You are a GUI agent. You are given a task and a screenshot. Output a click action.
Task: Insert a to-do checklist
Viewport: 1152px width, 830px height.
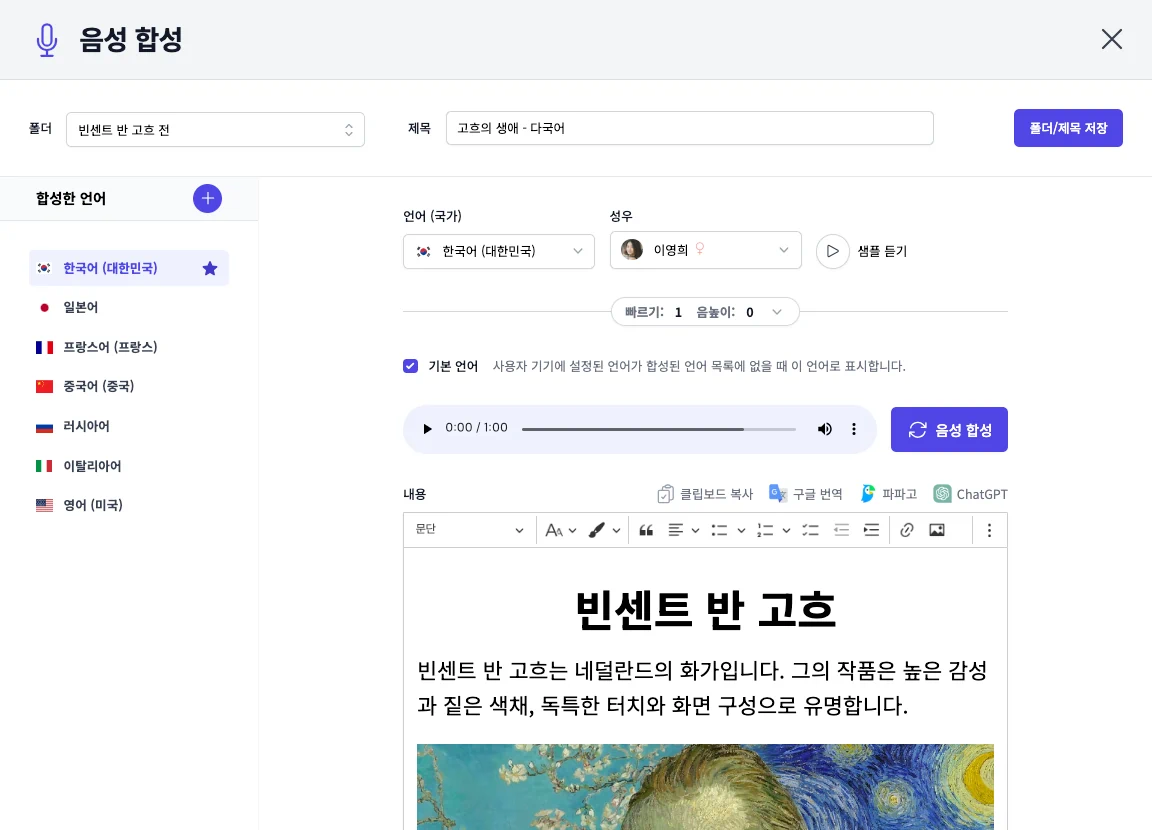810,530
